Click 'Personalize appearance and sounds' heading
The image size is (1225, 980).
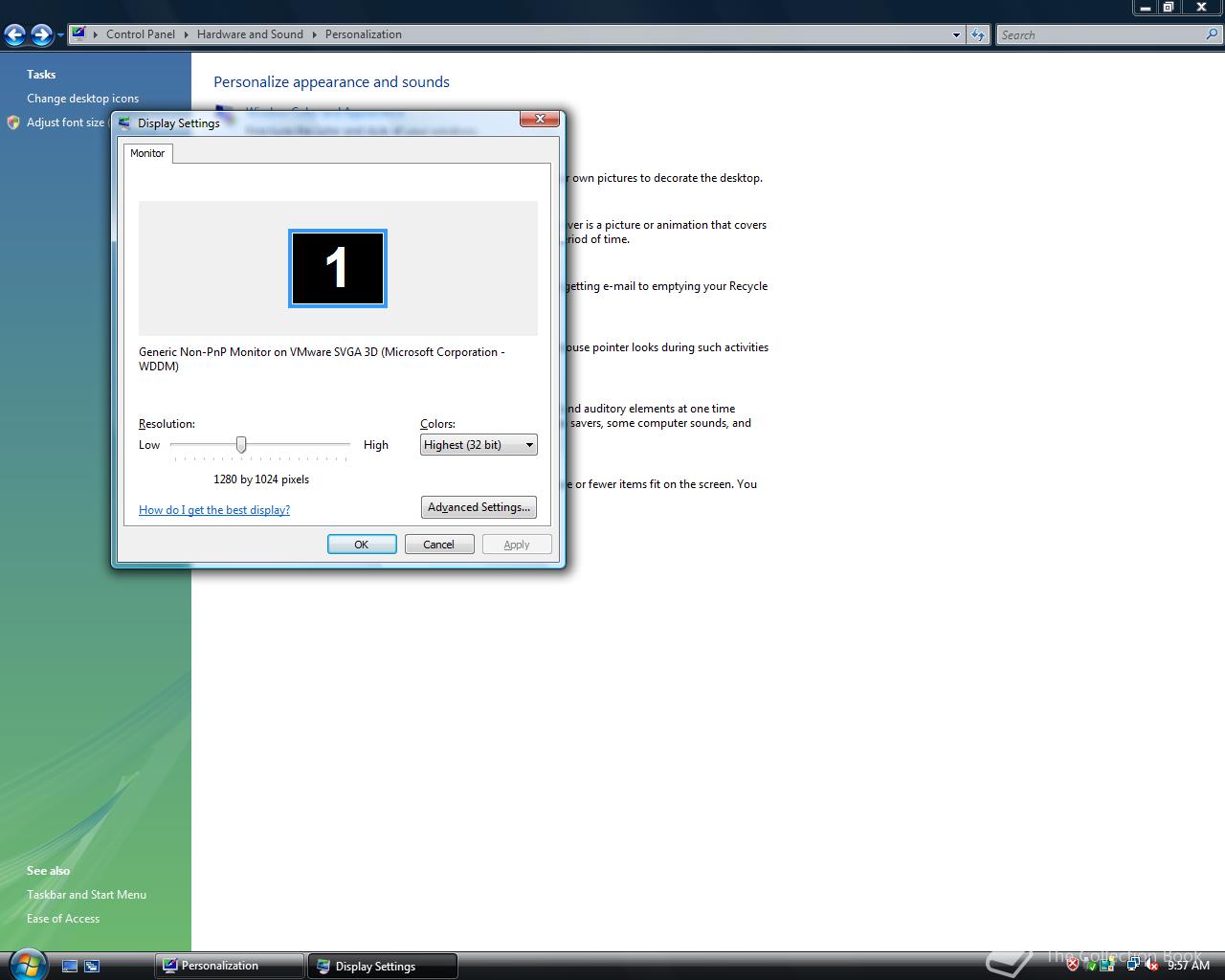pyautogui.click(x=331, y=81)
